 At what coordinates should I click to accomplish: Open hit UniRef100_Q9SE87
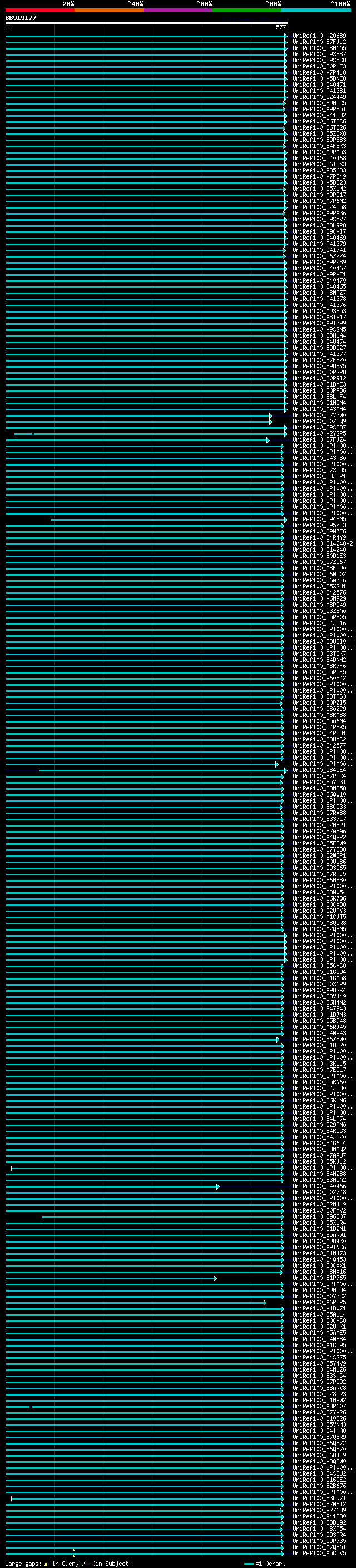(319, 54)
